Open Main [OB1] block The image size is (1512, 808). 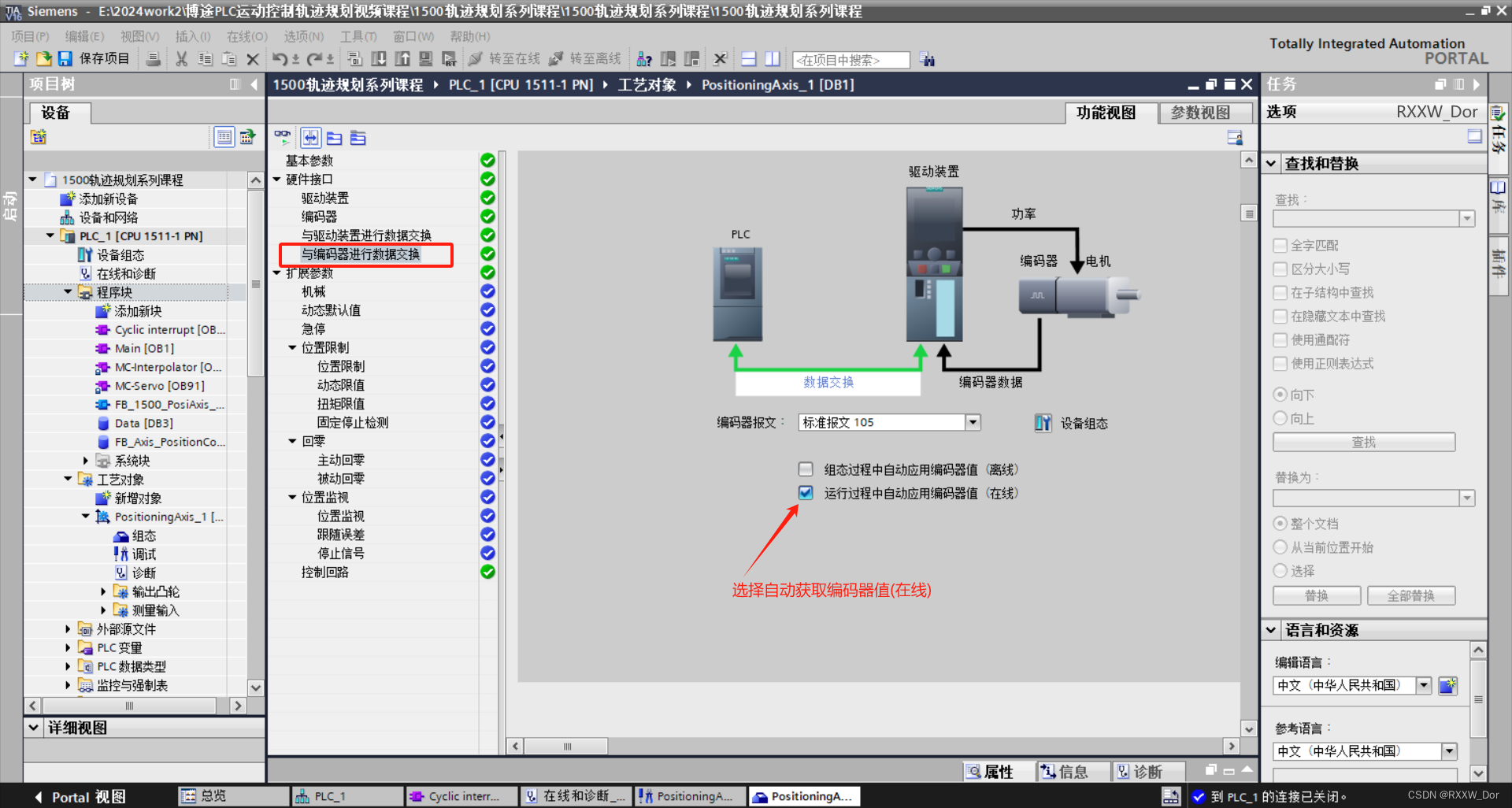pos(144,348)
